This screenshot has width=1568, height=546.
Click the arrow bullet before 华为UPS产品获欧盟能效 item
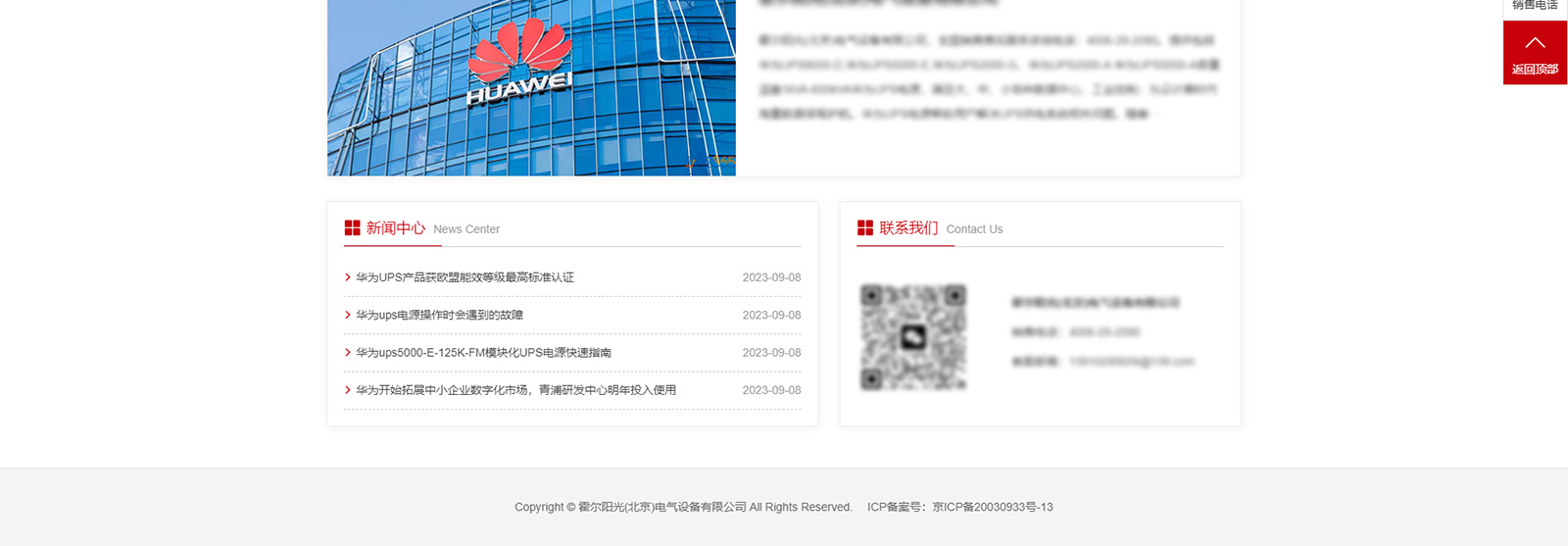coord(348,277)
